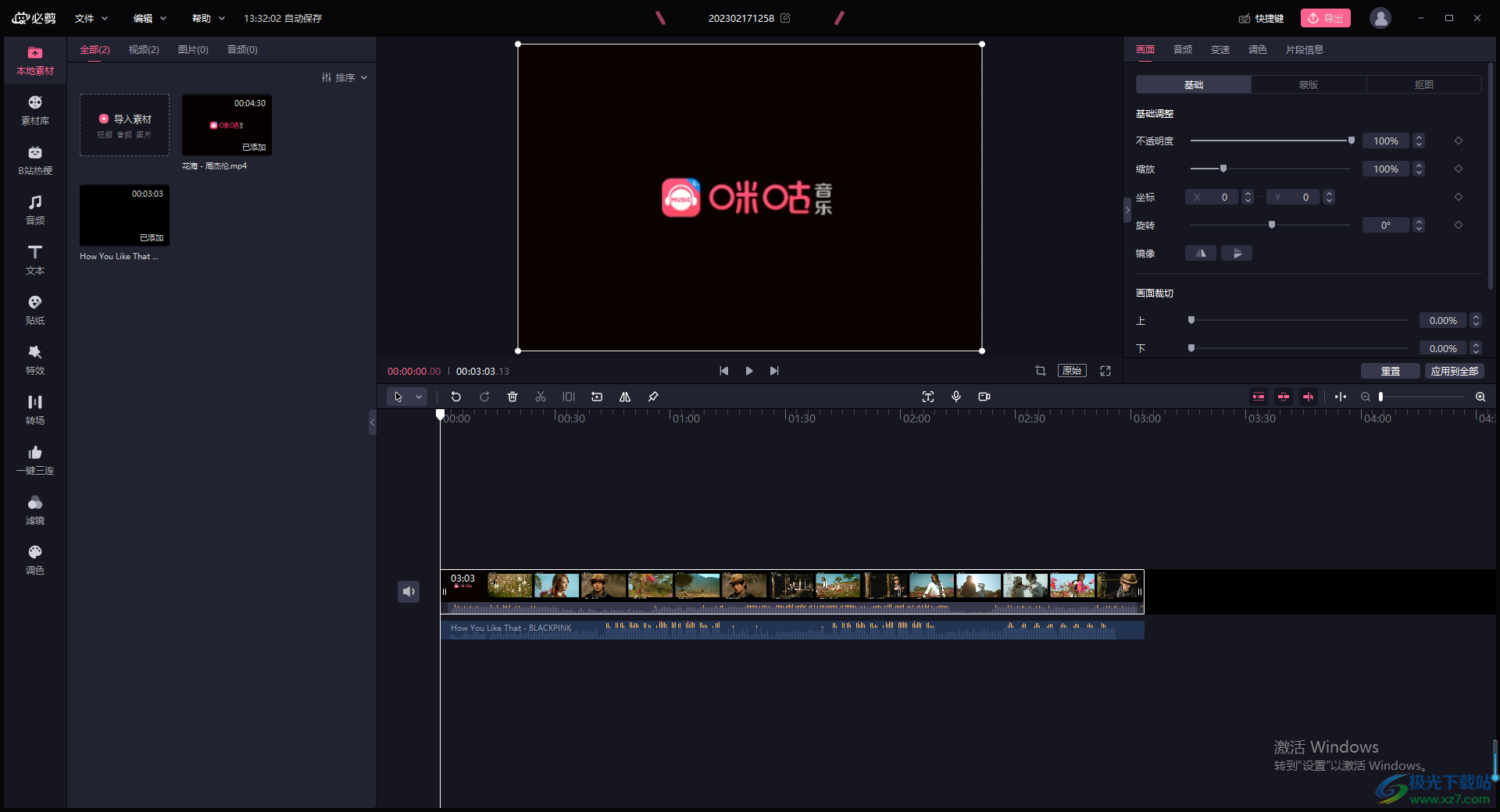Toggle the first red snapping button
This screenshot has width=1500, height=812.
[x=1259, y=397]
